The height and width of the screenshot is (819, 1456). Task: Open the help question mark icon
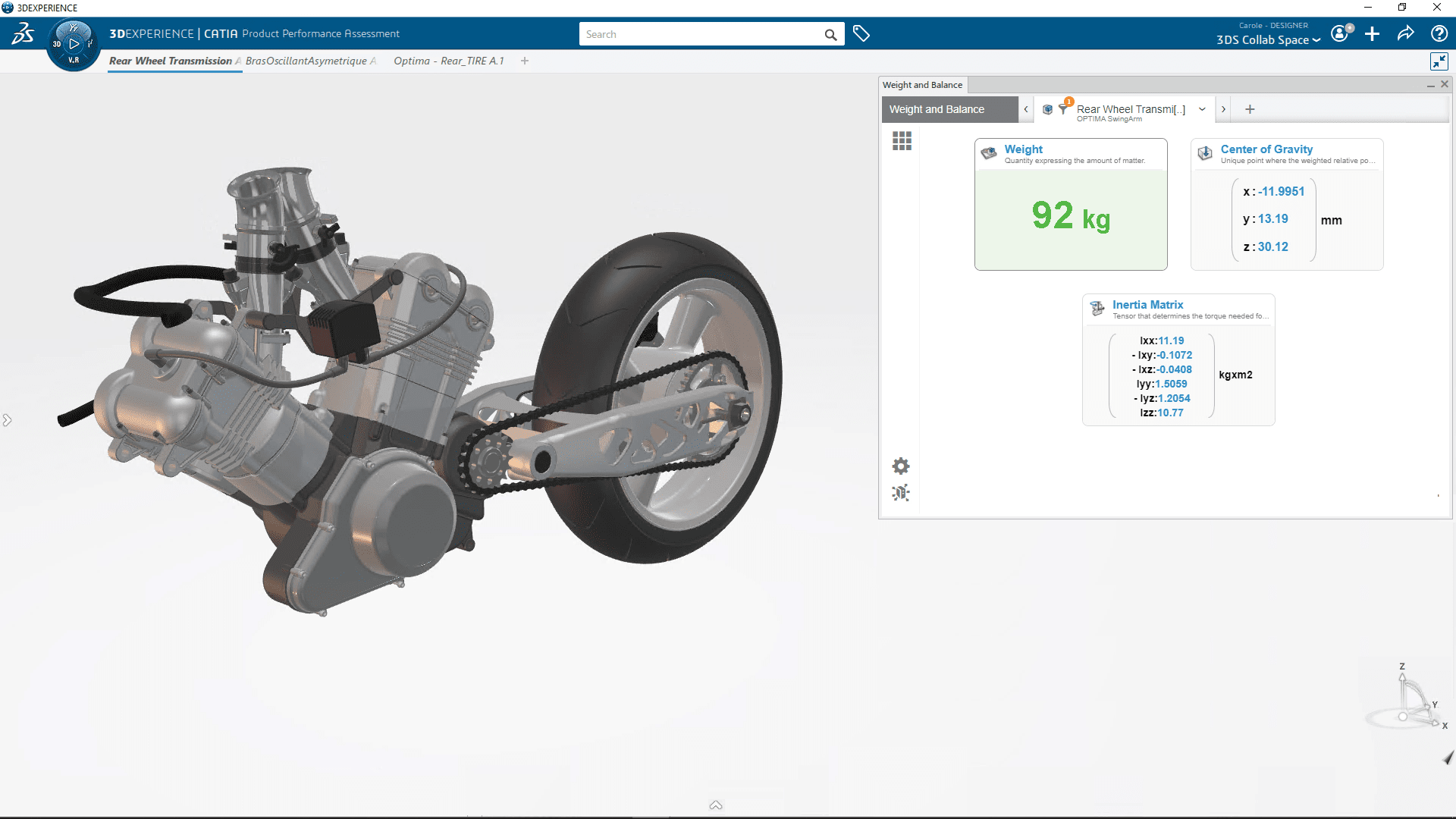[1439, 33]
